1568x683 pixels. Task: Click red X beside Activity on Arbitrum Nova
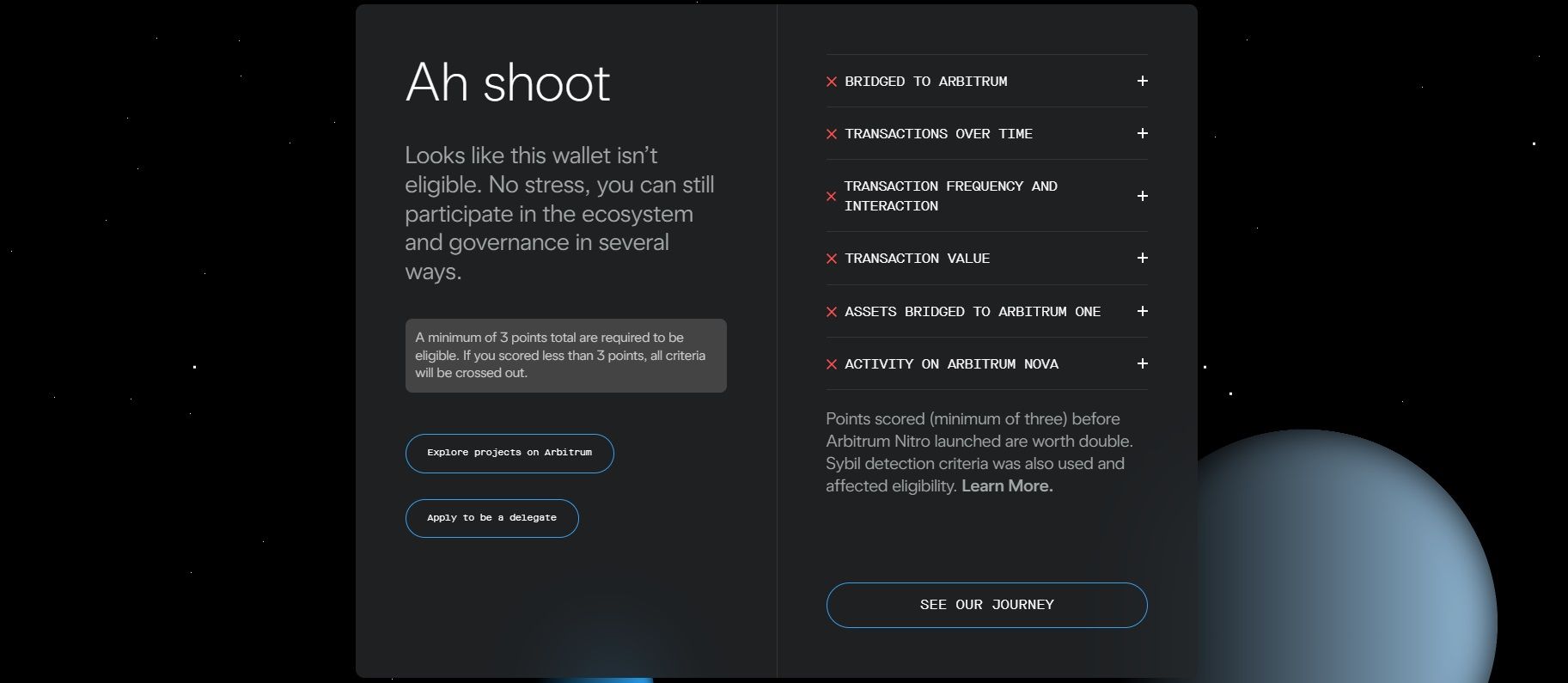pyautogui.click(x=832, y=364)
